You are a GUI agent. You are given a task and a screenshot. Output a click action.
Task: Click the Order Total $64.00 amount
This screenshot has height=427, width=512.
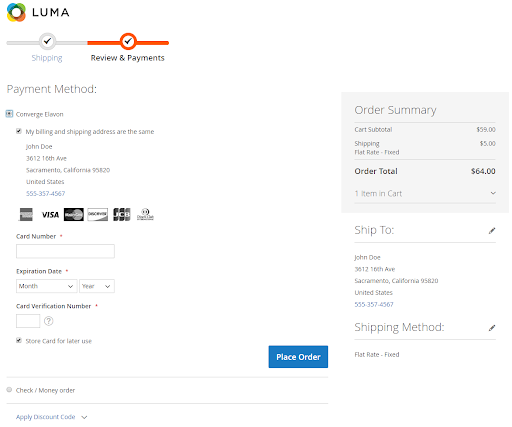pos(483,171)
